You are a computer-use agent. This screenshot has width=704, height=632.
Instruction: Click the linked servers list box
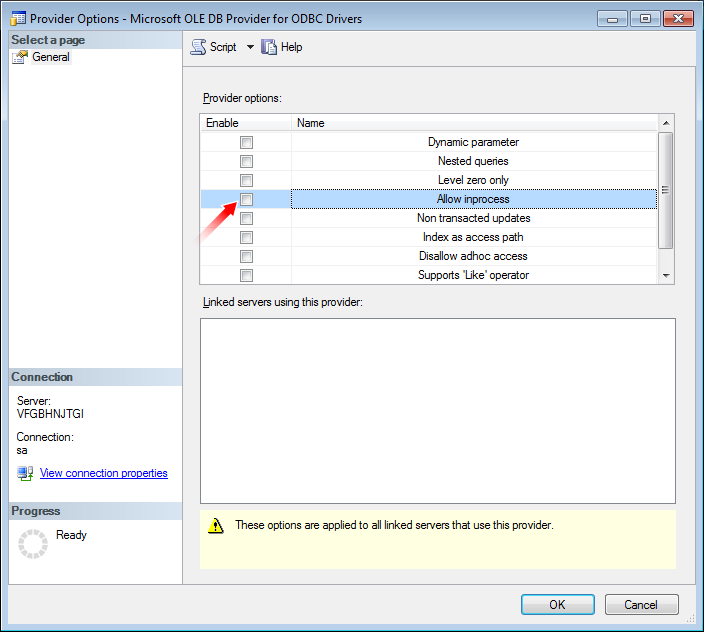(x=438, y=411)
